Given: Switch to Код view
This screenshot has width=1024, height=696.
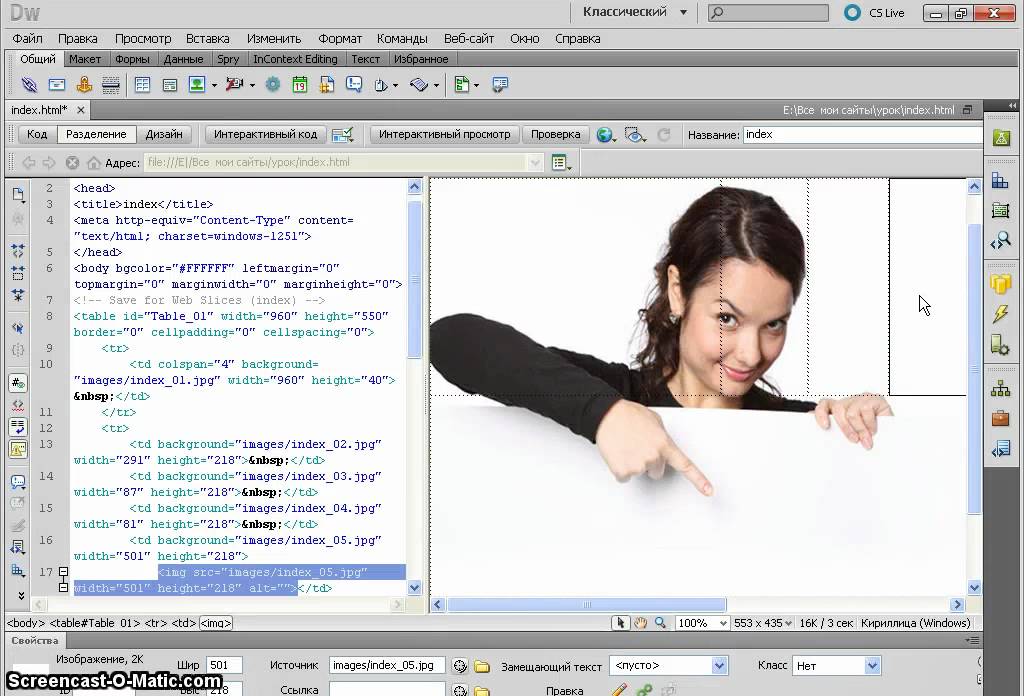Looking at the screenshot, I should click(x=37, y=134).
